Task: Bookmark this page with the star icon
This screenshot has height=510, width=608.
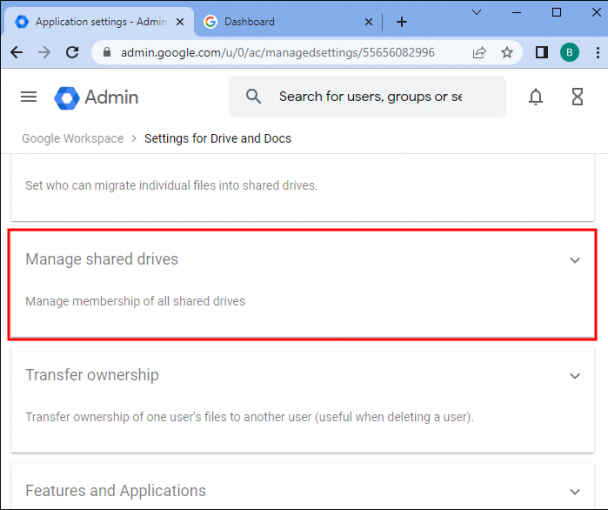Action: (507, 52)
